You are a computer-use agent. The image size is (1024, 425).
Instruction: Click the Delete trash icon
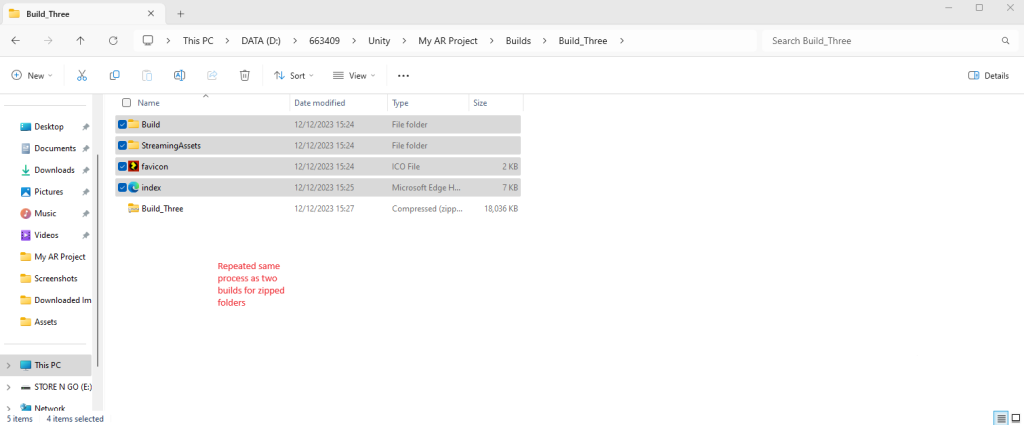coord(244,75)
